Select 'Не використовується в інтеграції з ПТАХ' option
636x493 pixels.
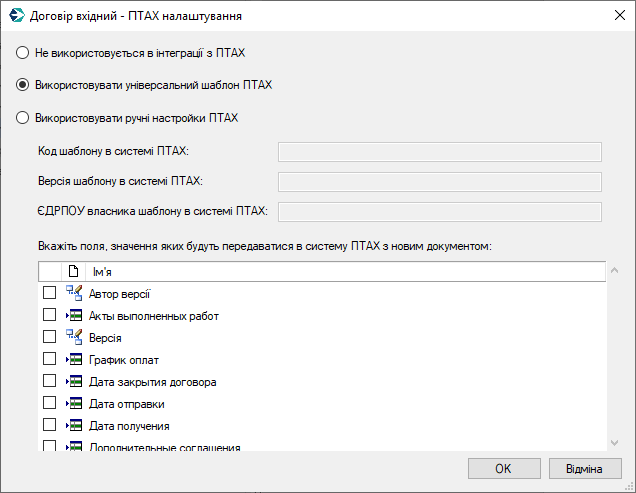click(22, 53)
